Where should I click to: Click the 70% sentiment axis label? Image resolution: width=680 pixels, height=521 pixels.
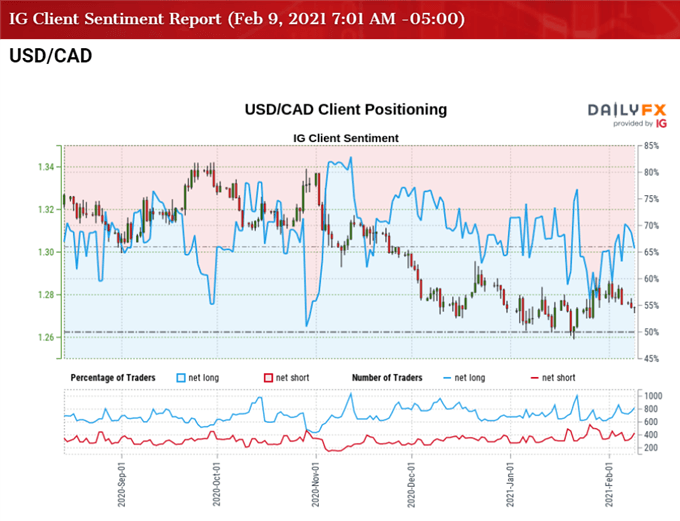pos(651,226)
